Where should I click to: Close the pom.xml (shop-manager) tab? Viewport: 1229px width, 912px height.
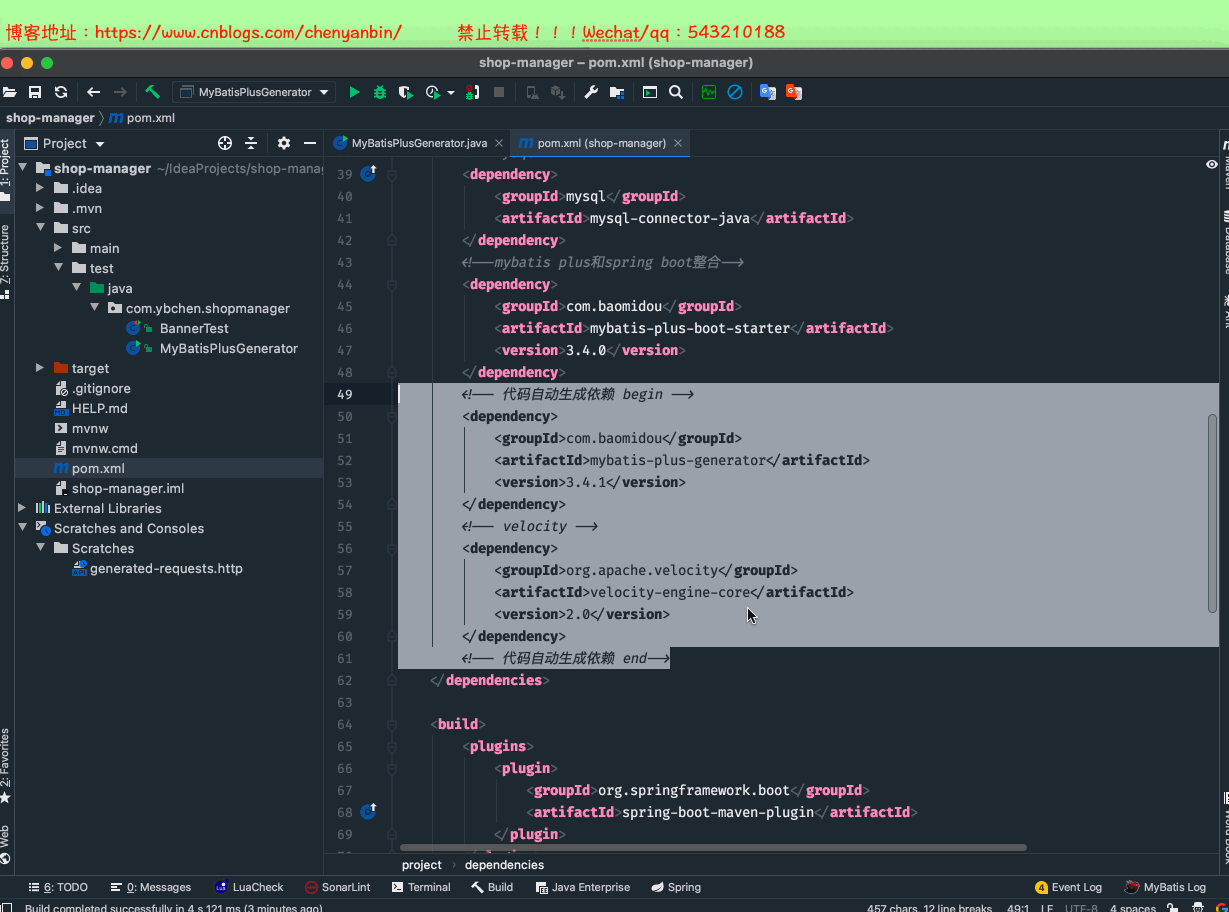point(678,143)
